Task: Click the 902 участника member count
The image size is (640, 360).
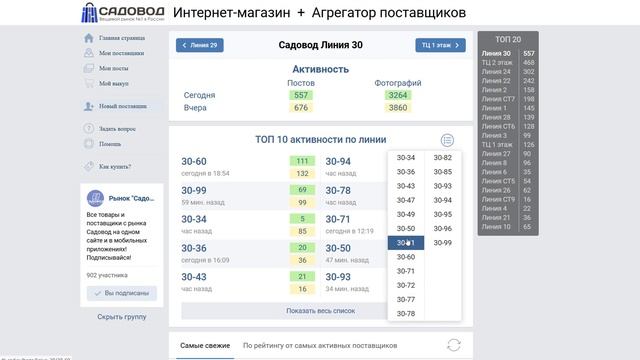Action: [107, 276]
